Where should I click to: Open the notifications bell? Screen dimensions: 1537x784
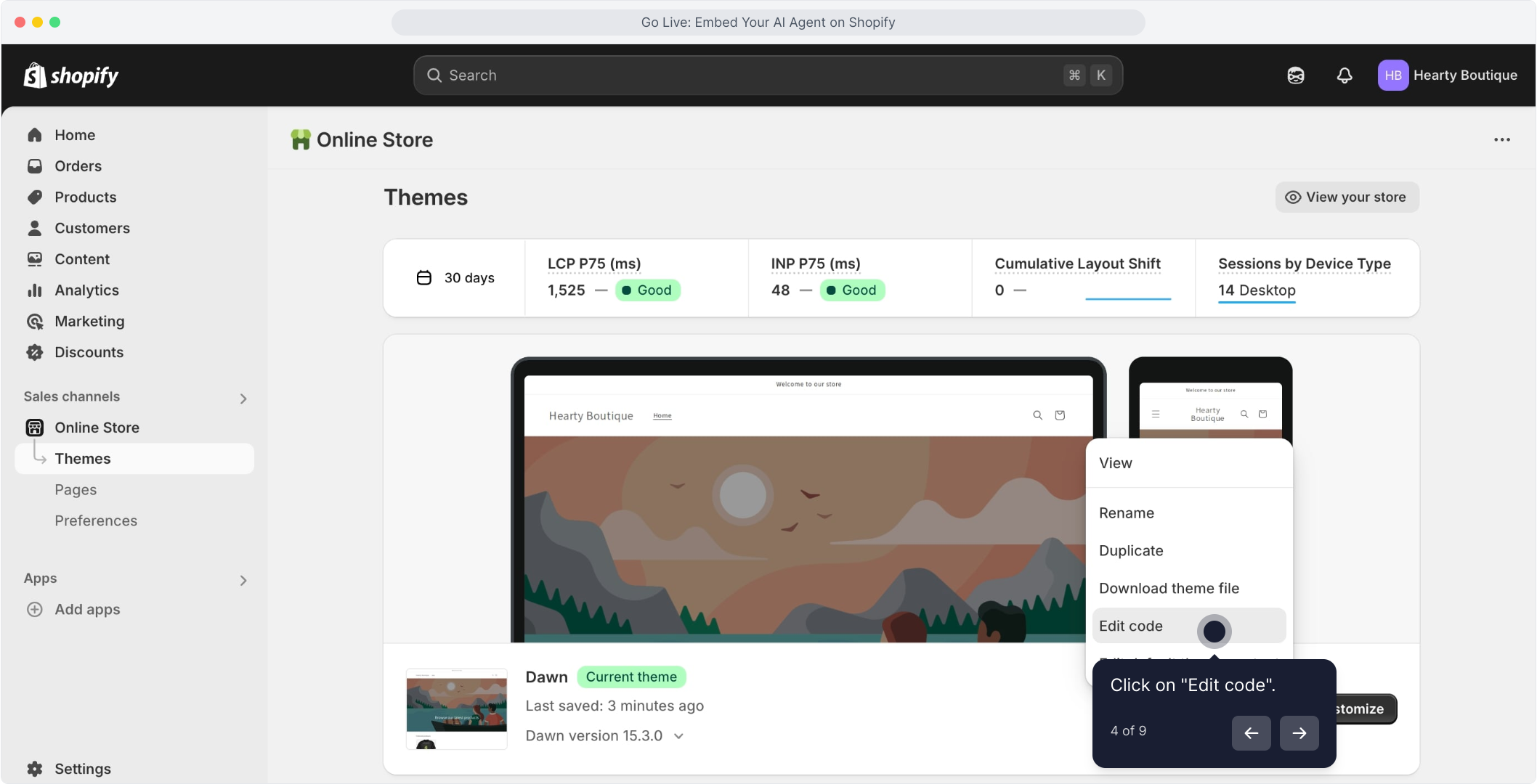pos(1345,75)
